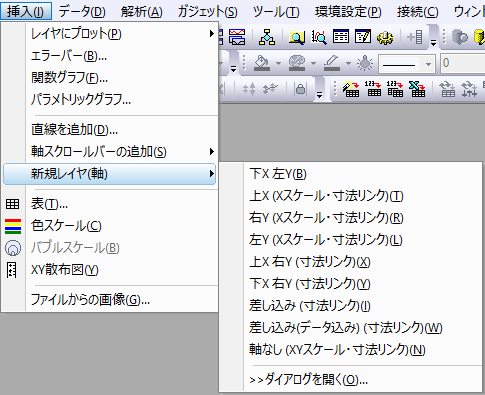
Task: Click the 色スケール color bars icon
Action: [13, 226]
